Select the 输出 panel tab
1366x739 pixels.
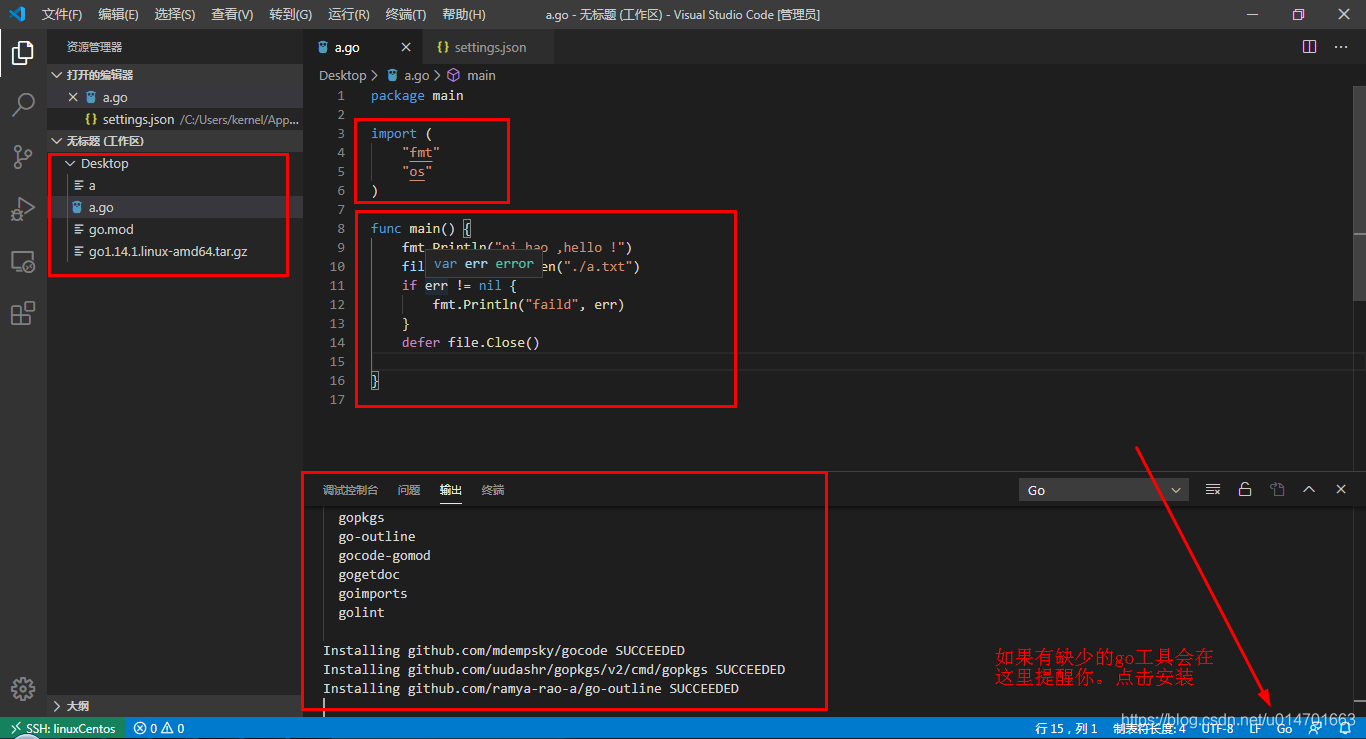(x=451, y=490)
